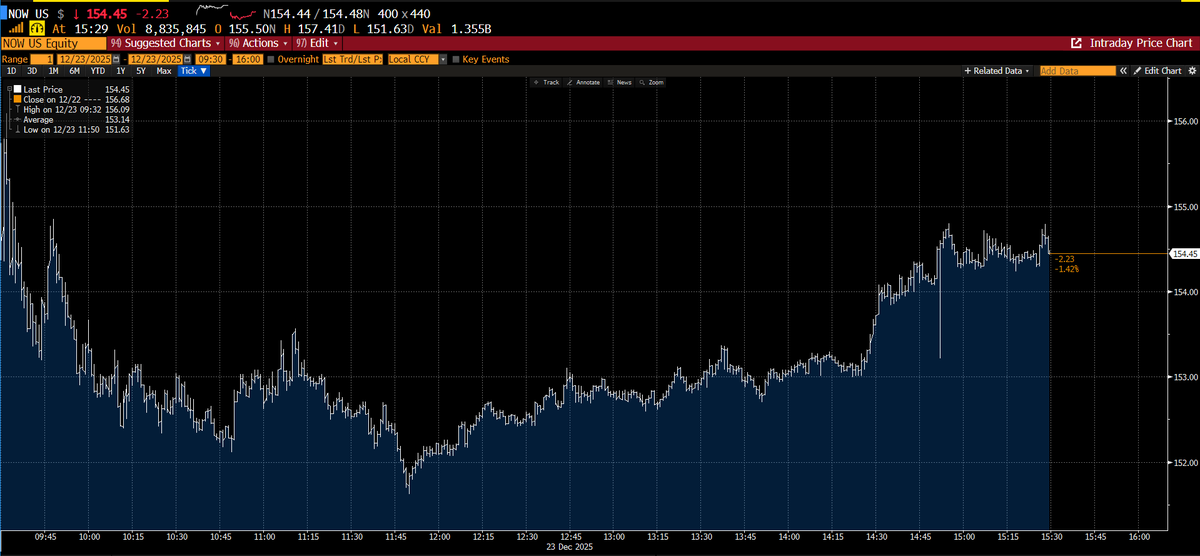
Task: Click the 12:00 time axis label
Action: pyautogui.click(x=439, y=537)
